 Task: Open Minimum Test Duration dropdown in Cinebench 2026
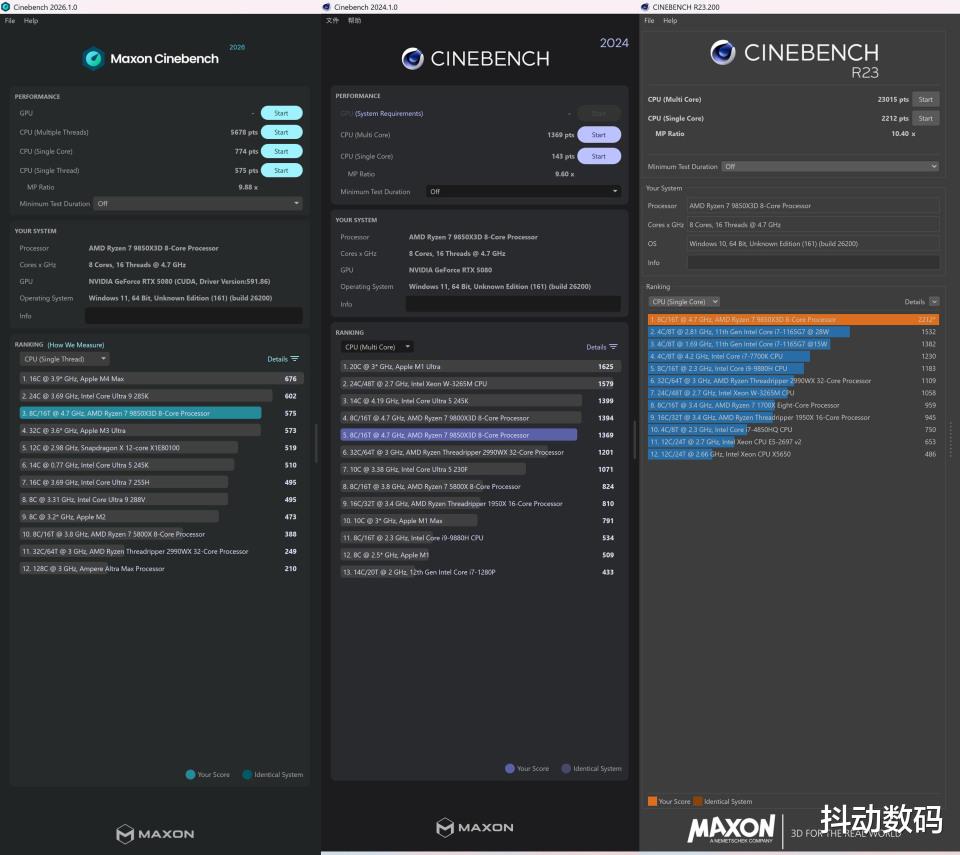(x=198, y=203)
